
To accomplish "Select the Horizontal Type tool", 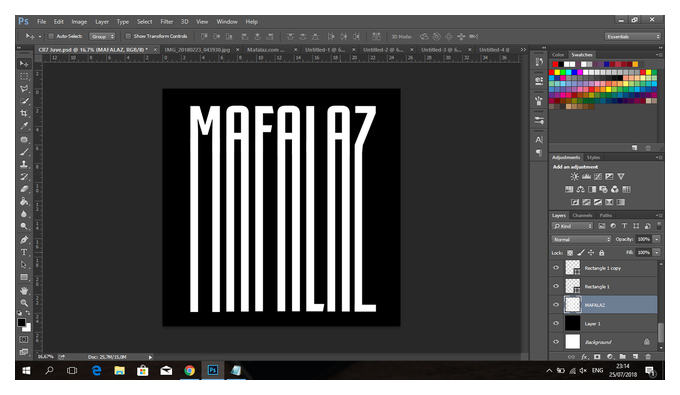I will point(24,252).
